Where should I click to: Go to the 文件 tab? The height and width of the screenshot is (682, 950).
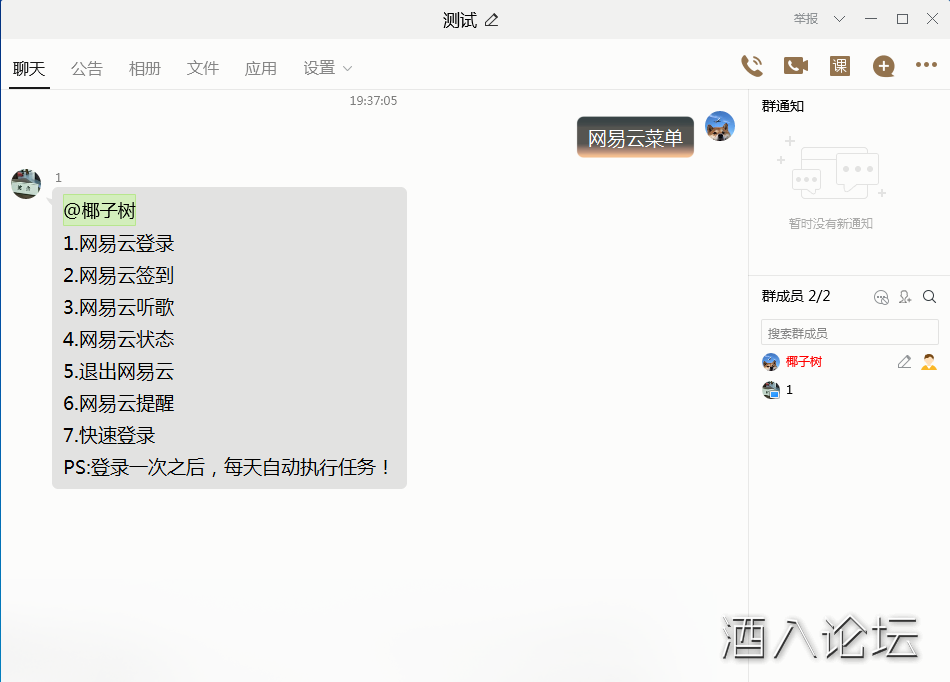tap(203, 68)
